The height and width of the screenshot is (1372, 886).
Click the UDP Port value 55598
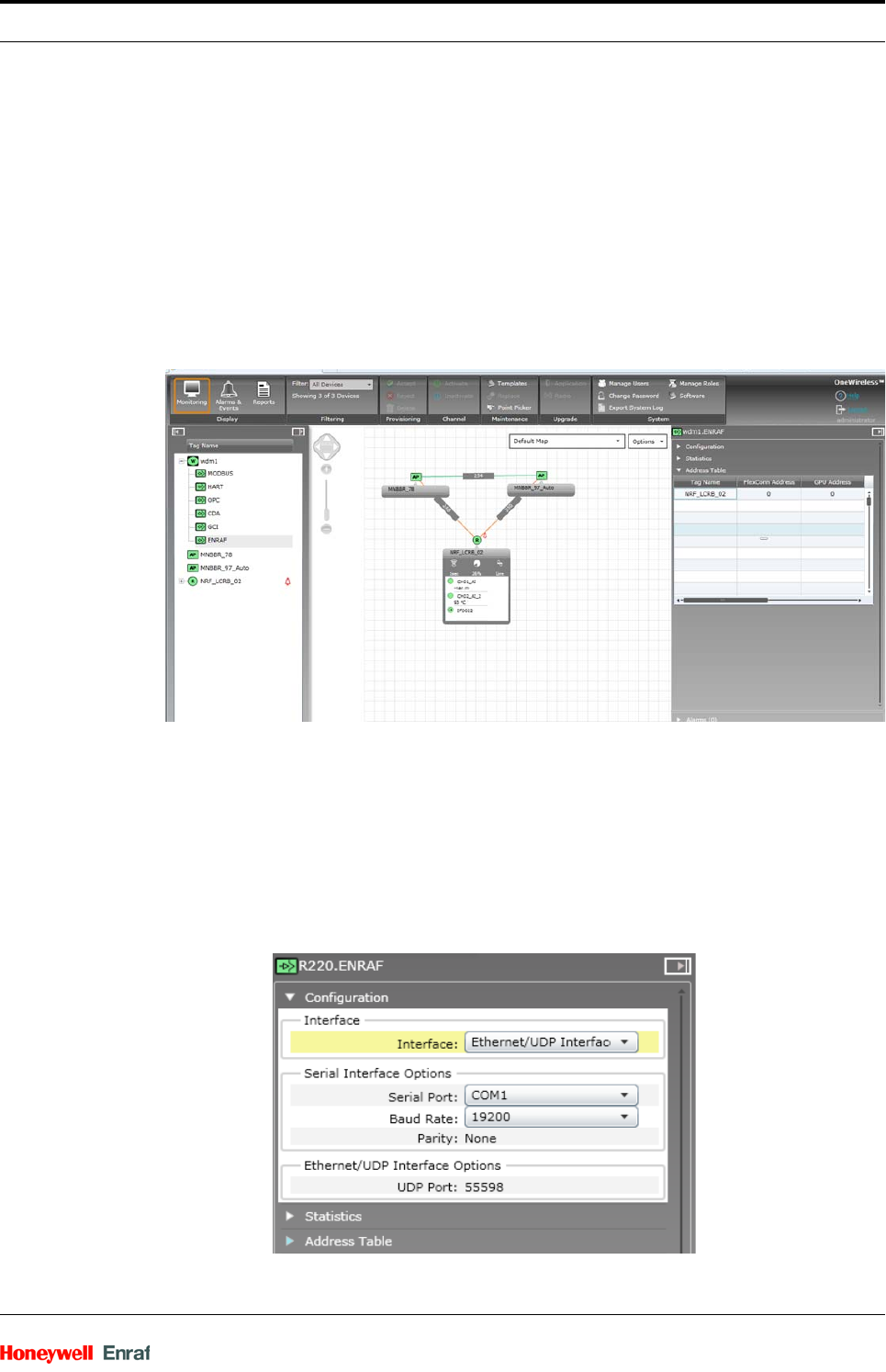[x=484, y=1187]
